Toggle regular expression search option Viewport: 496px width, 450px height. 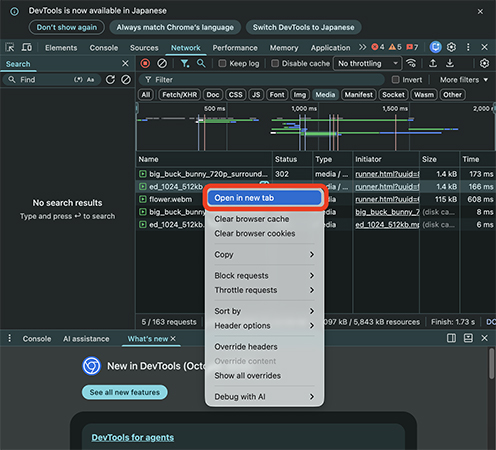coord(78,80)
